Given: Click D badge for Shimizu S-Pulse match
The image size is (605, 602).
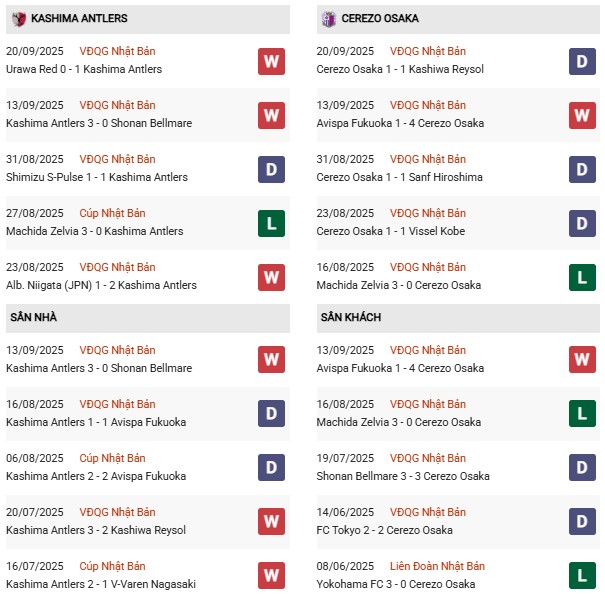Looking at the screenshot, I should point(271,169).
